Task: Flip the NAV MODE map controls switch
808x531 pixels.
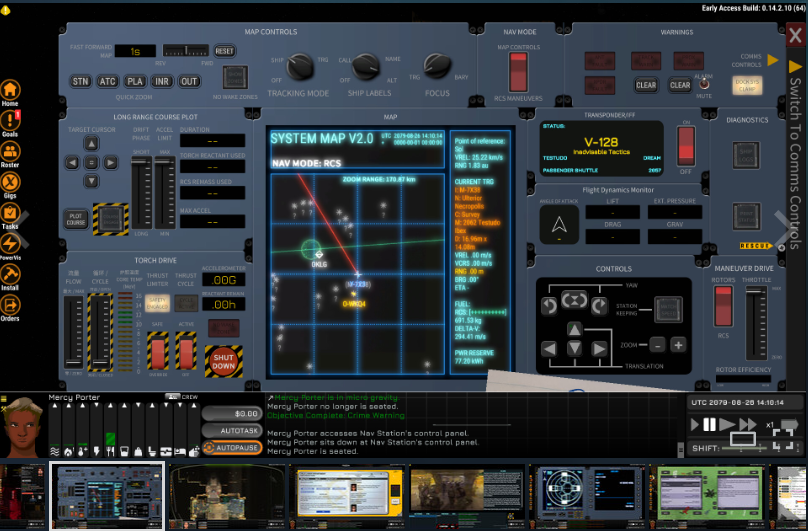Action: coord(518,73)
